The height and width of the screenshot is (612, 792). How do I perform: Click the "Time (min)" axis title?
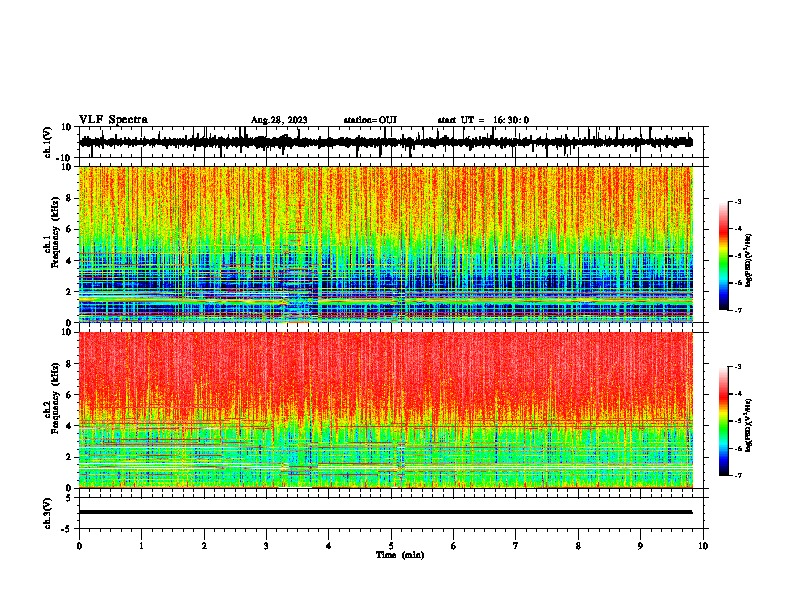(x=400, y=555)
